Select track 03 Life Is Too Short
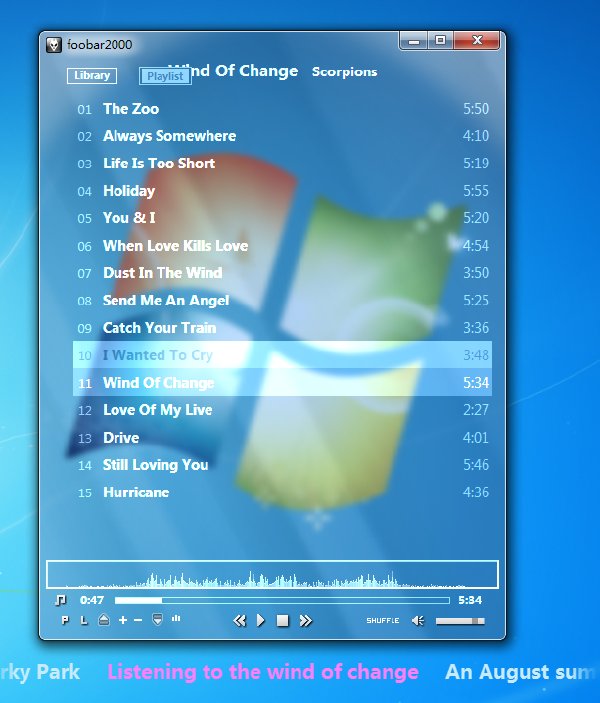Screen dimensions: 600x703 point(283,163)
